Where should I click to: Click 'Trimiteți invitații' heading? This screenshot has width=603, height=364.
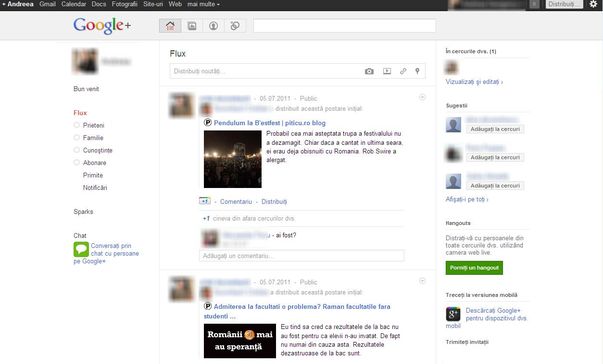tap(467, 342)
